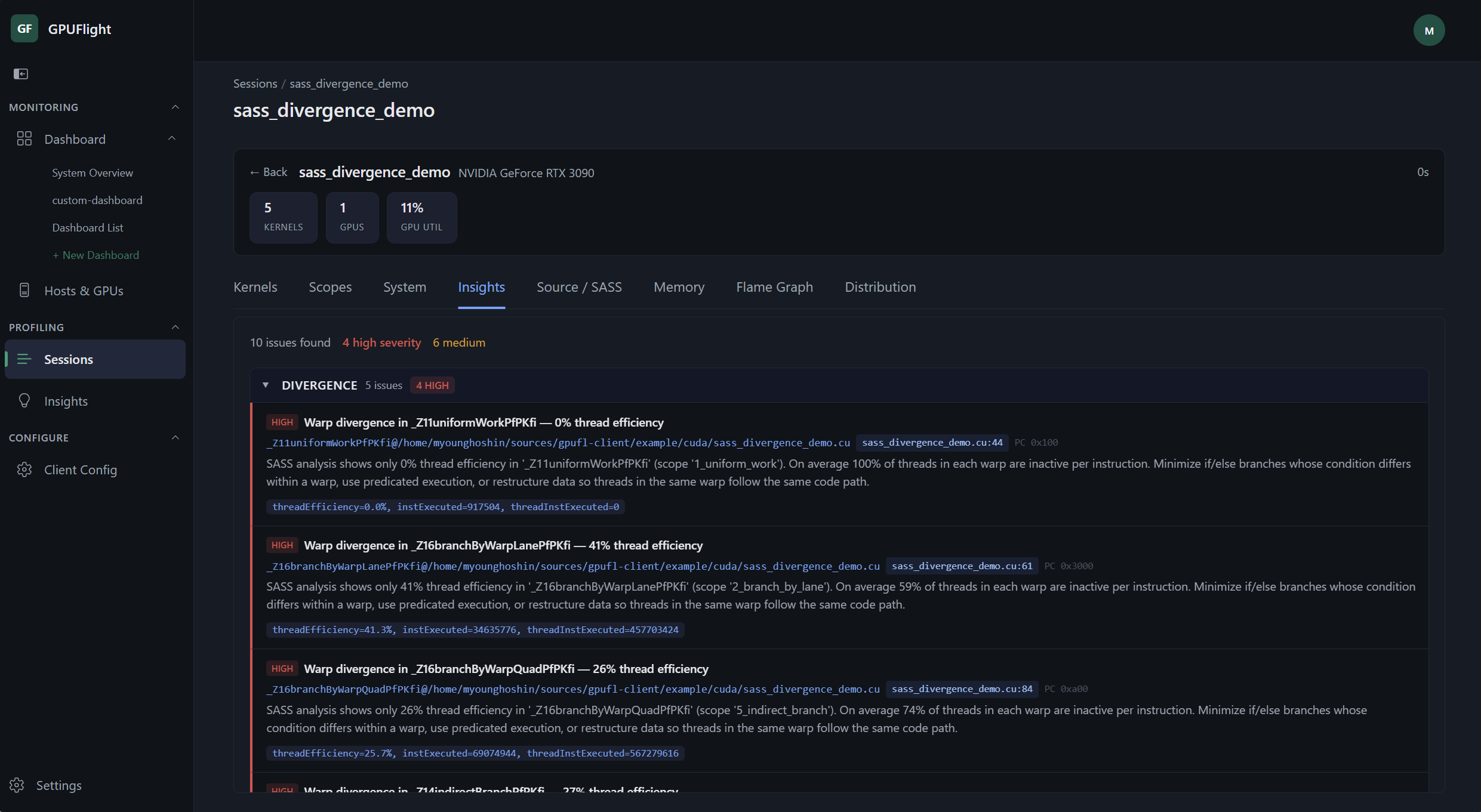Go to System Overview dashboard
This screenshot has width=1481, height=812.
(x=93, y=173)
